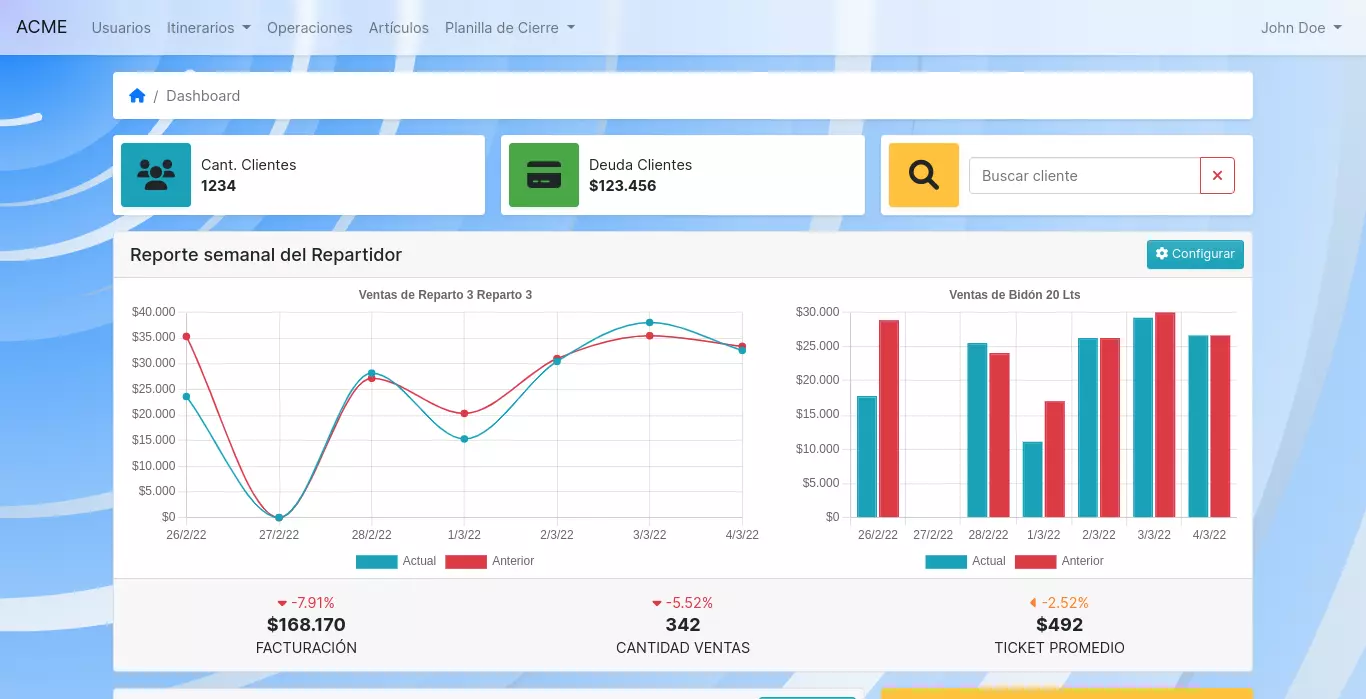The image size is (1366, 699).
Task: Click the orange left arrow beside -2.52%
Action: coord(1033,603)
